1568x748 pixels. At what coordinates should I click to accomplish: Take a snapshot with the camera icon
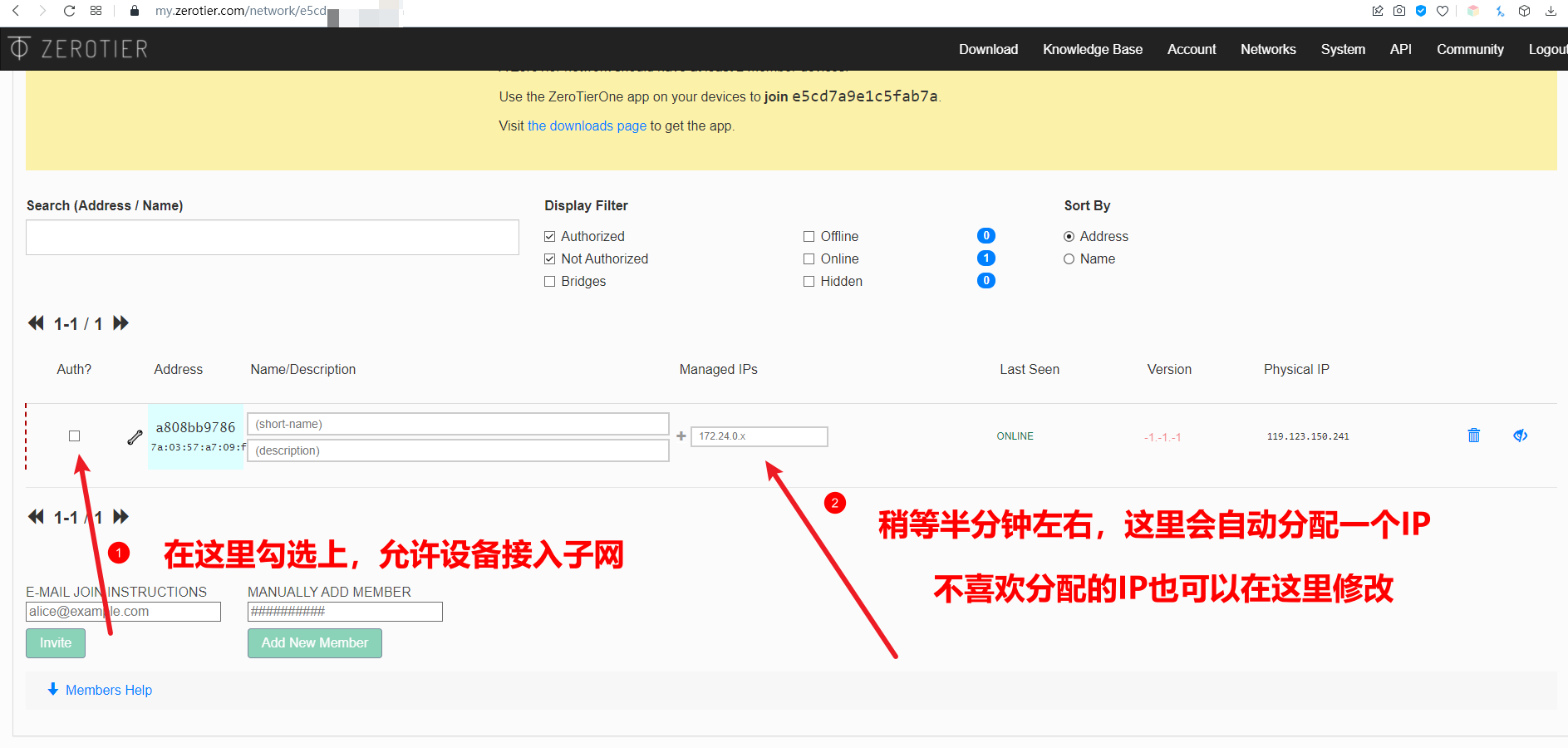point(1399,11)
